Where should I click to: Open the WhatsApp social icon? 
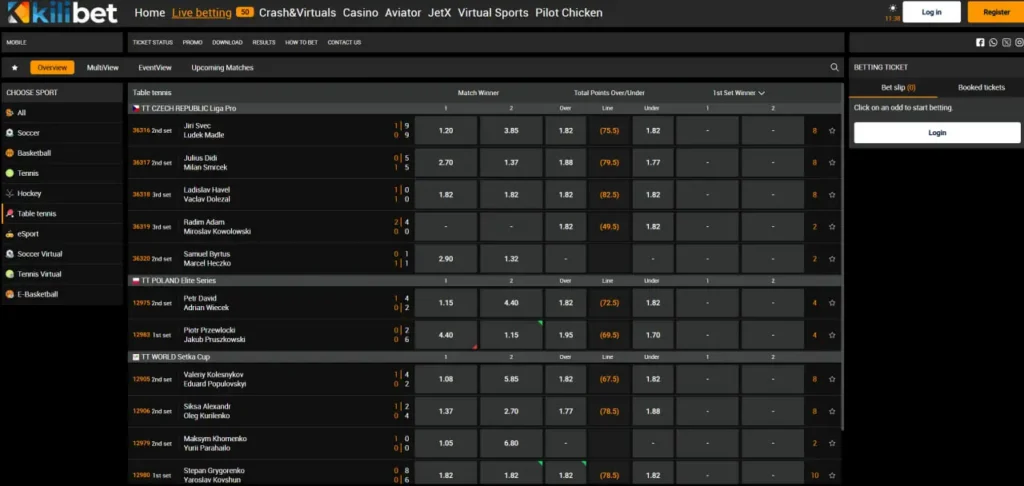click(993, 42)
